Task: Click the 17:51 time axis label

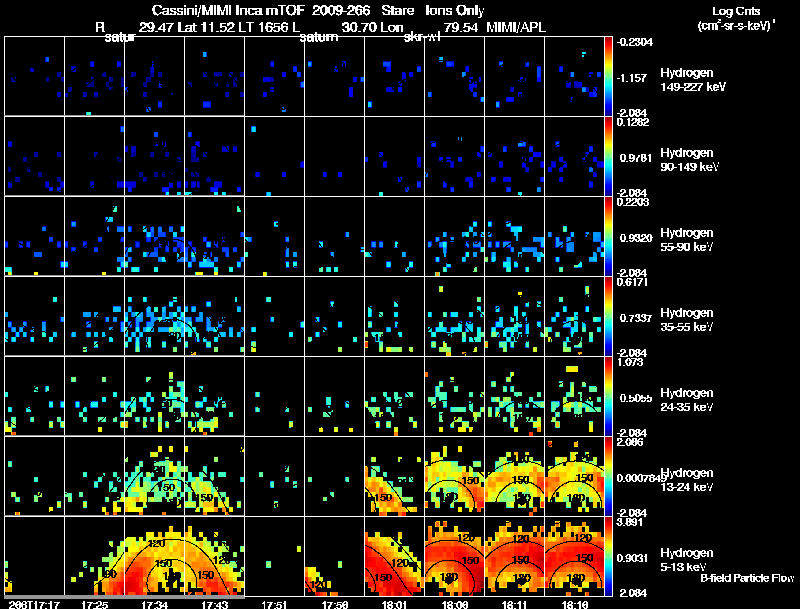Action: point(274,605)
